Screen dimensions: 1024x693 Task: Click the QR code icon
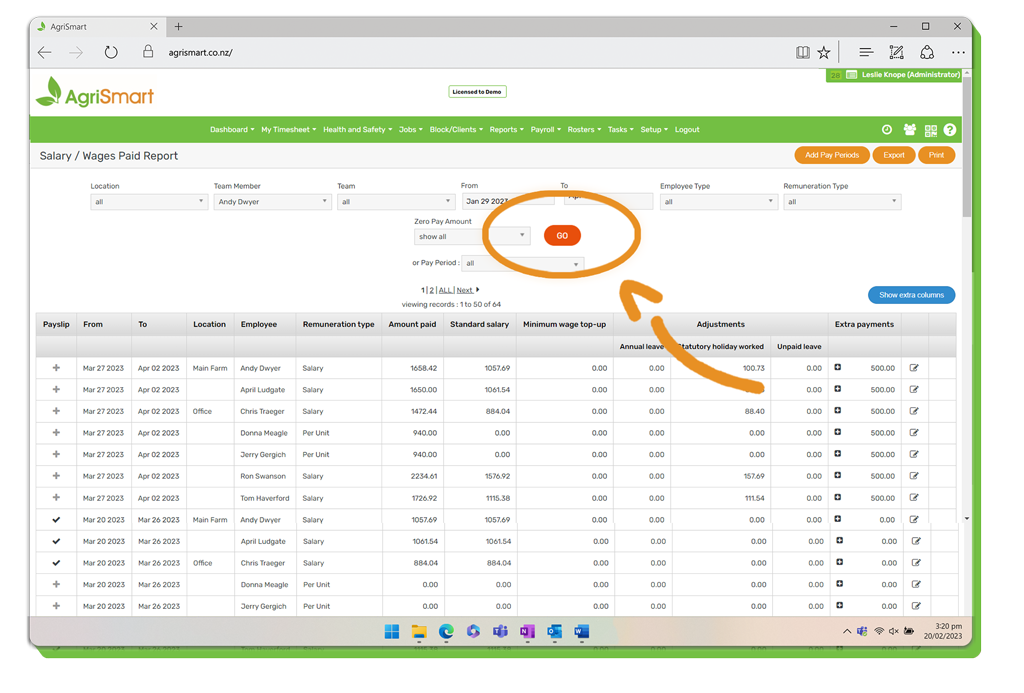tap(931, 130)
